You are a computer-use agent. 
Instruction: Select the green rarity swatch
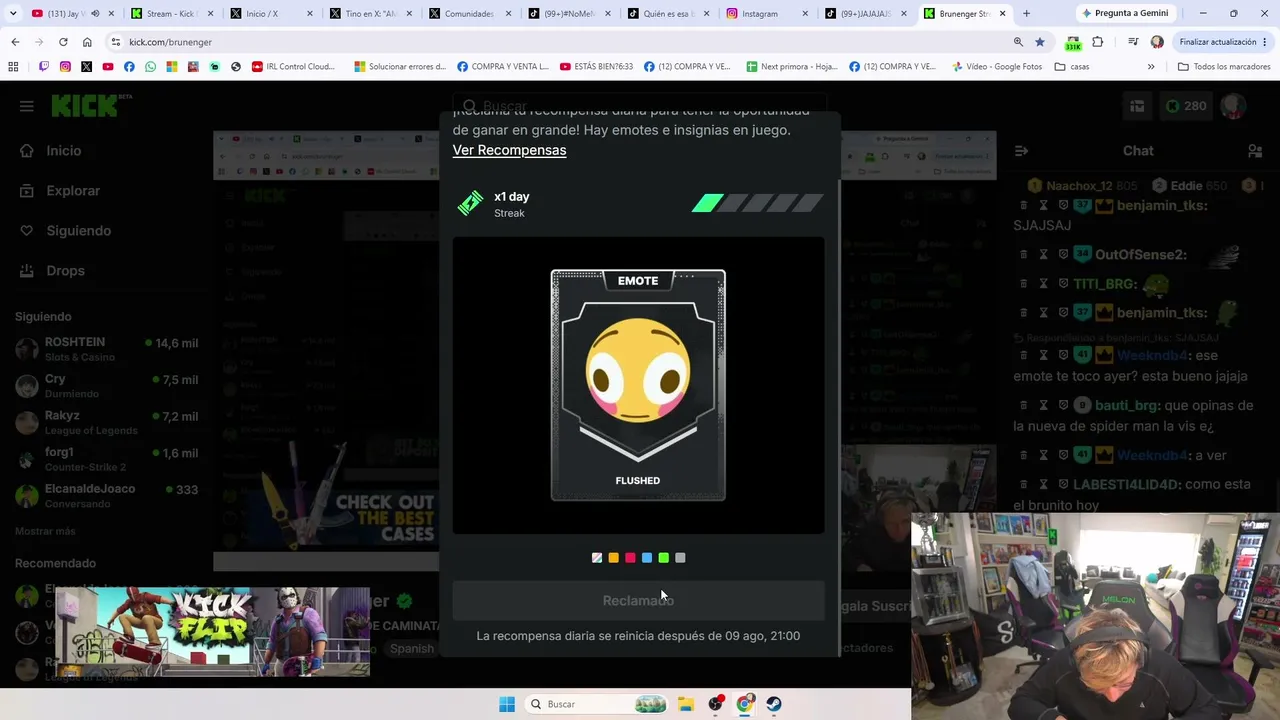663,558
